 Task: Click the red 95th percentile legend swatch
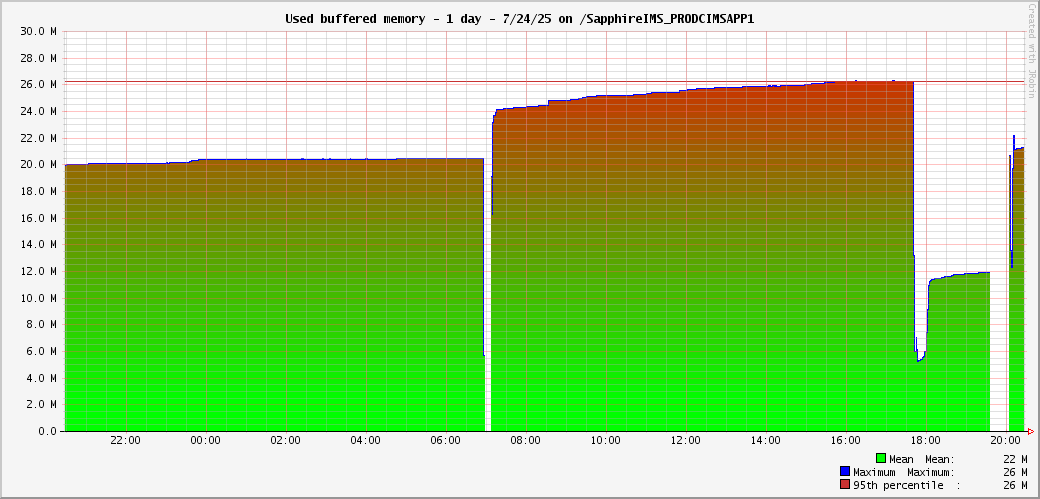[844, 485]
